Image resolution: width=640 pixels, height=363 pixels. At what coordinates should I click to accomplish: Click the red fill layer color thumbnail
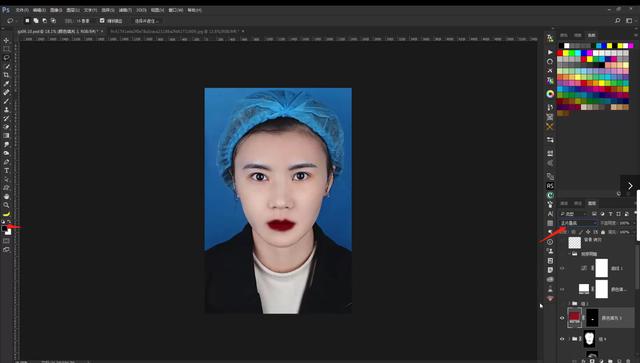click(574, 317)
